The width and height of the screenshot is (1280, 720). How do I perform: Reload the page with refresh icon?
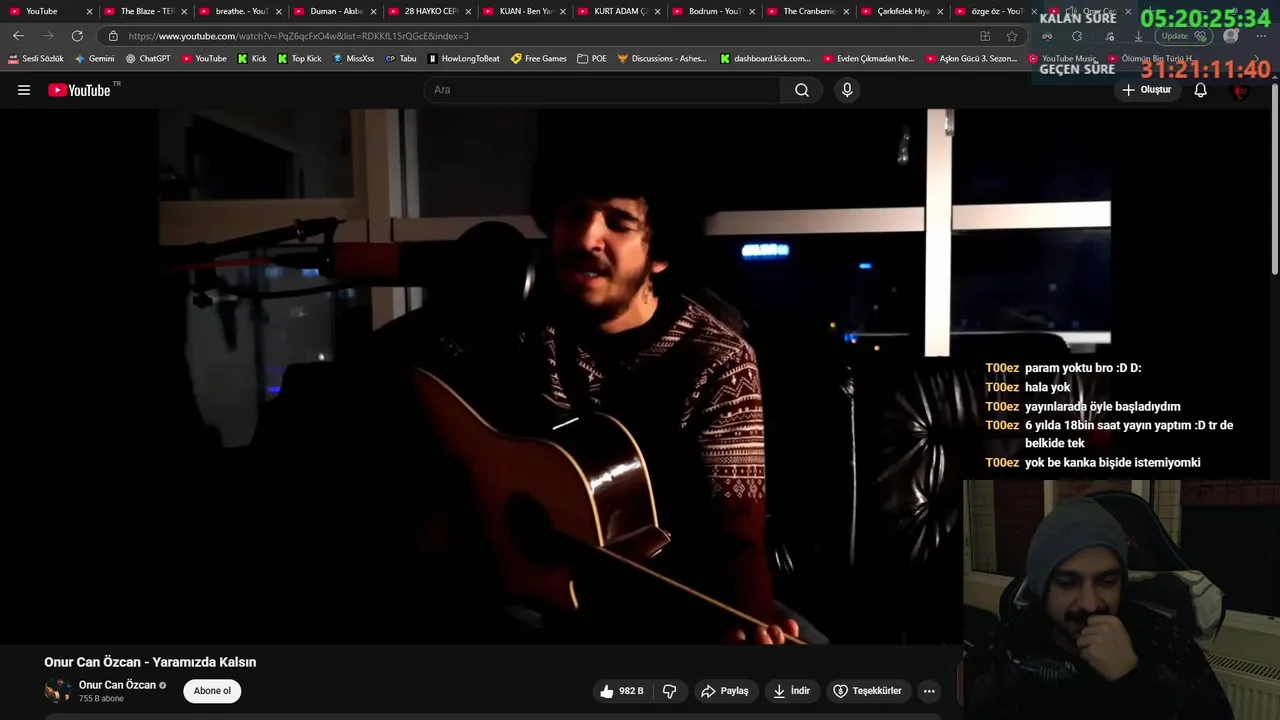pyautogui.click(x=77, y=36)
